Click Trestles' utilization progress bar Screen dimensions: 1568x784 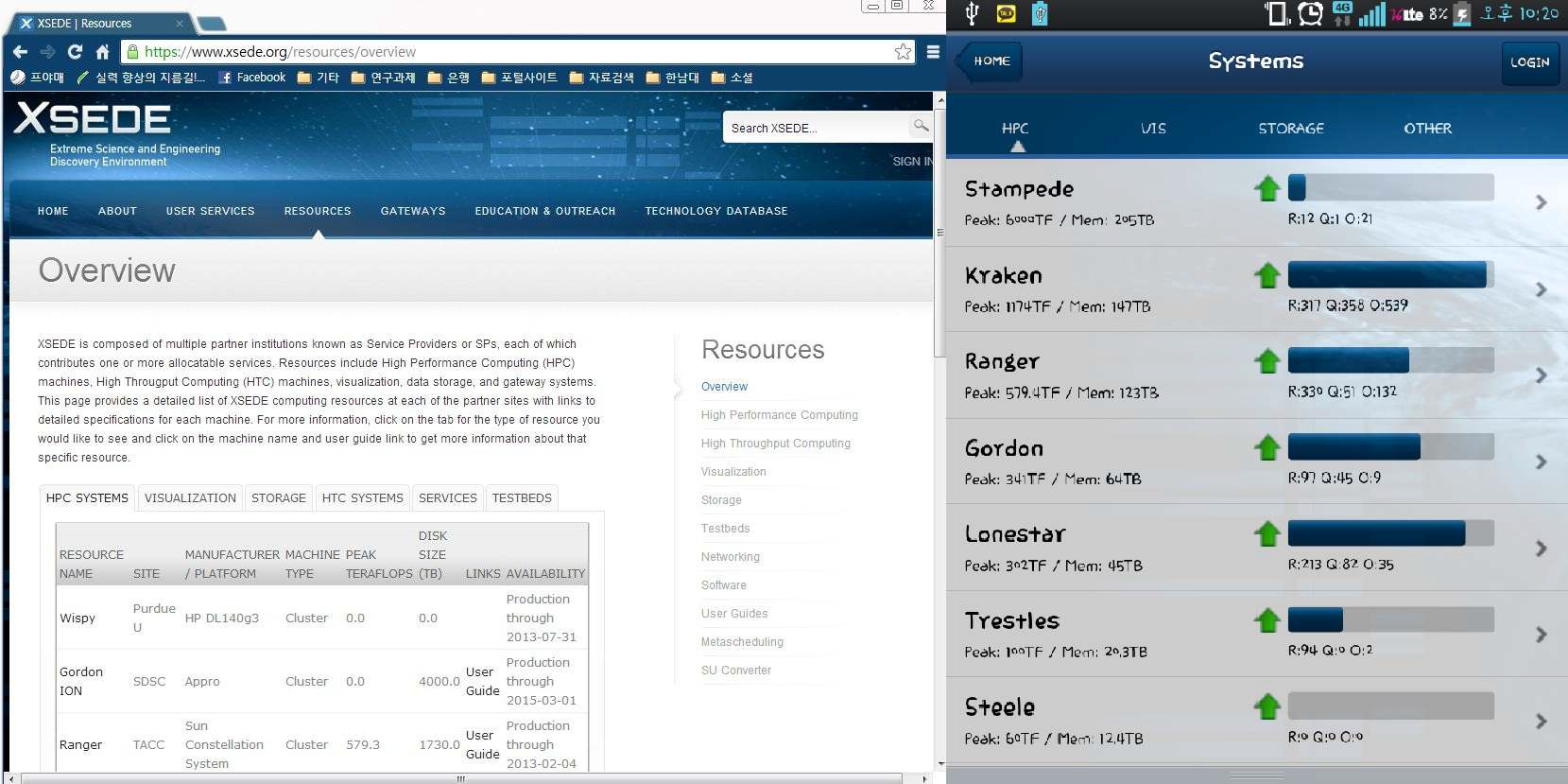tap(1390, 619)
